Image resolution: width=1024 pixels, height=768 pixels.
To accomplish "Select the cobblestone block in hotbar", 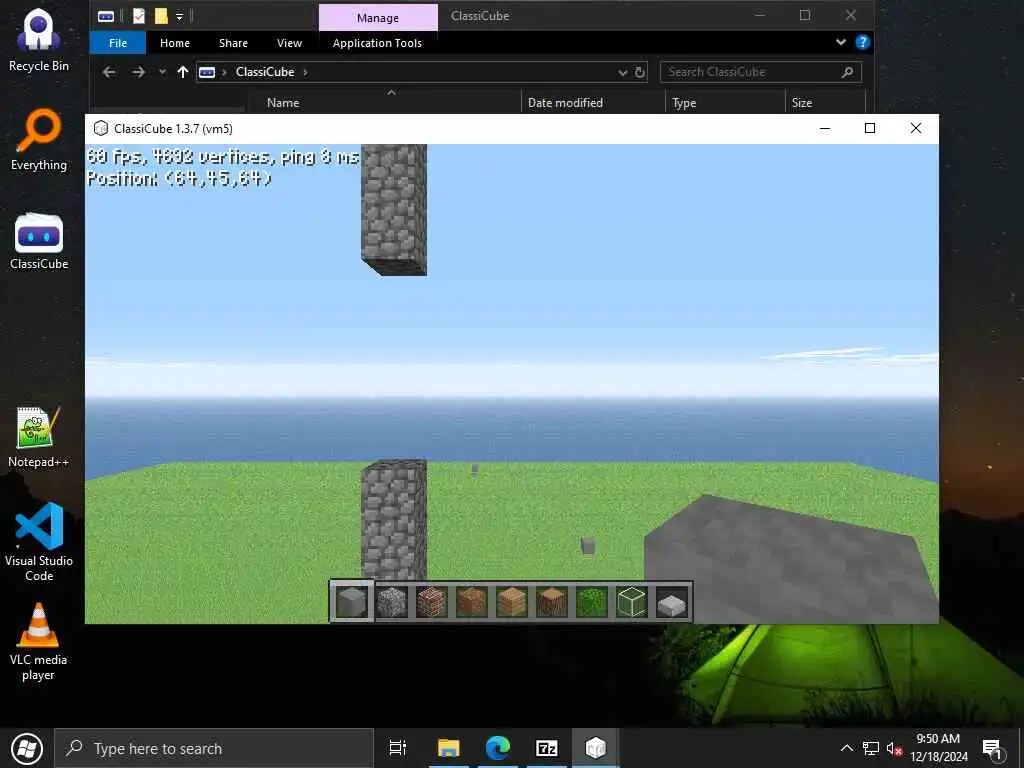I will 392,601.
